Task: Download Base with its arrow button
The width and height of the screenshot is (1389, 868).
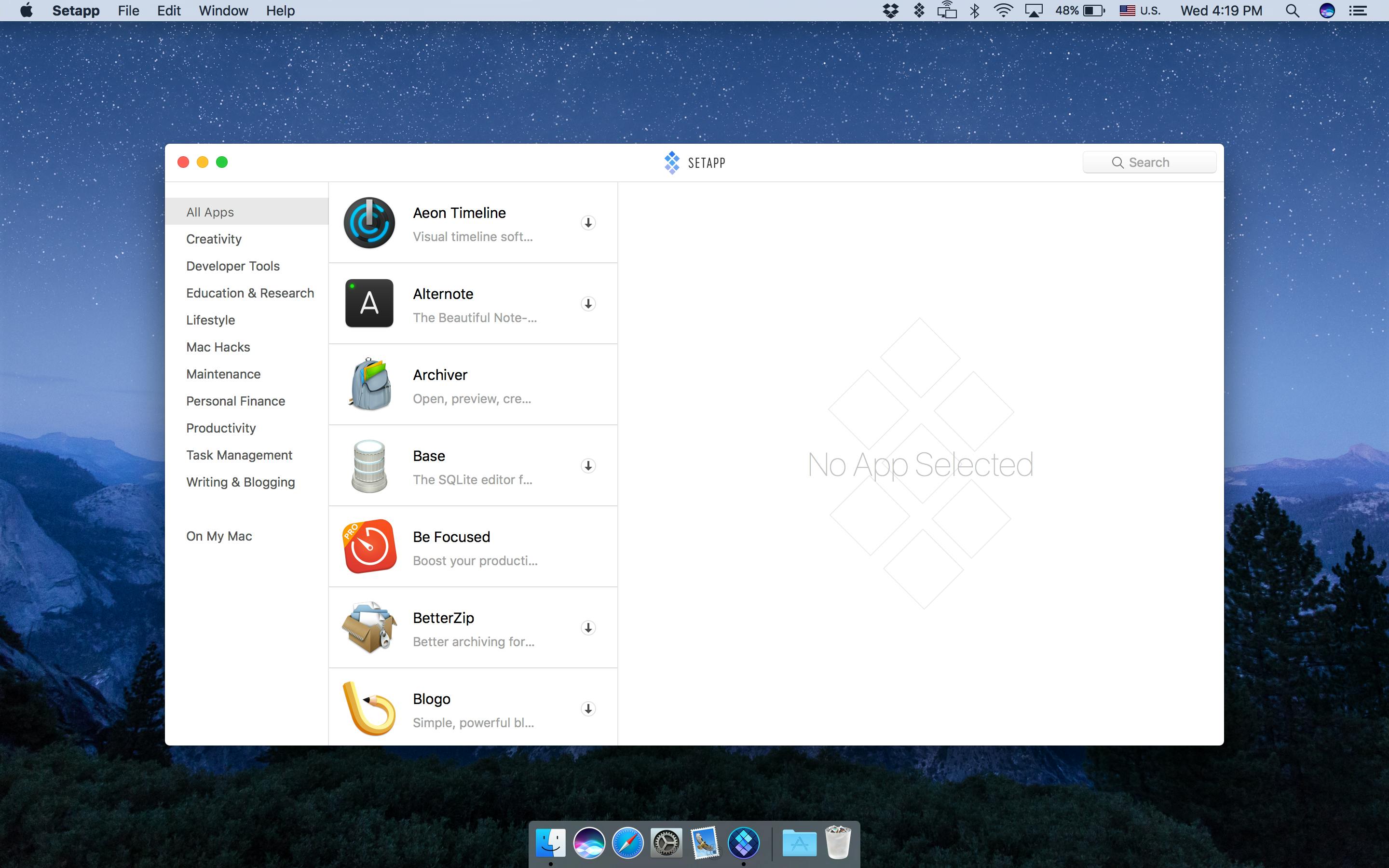Action: 588,465
